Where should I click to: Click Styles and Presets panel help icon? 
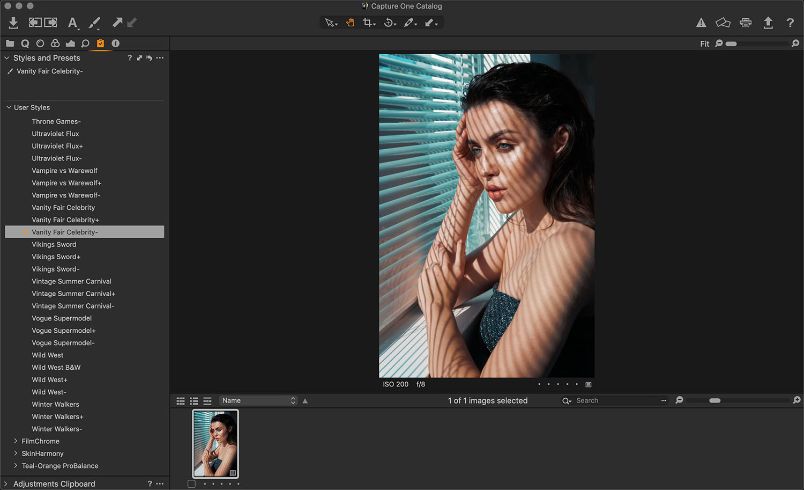pyautogui.click(x=130, y=58)
